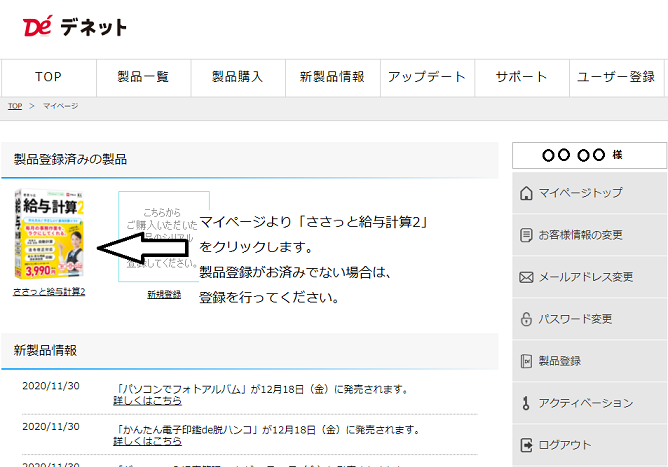Image resolution: width=668 pixels, height=467 pixels.
Task: Open マイページトップ in sidebar
Action: [x=590, y=193]
